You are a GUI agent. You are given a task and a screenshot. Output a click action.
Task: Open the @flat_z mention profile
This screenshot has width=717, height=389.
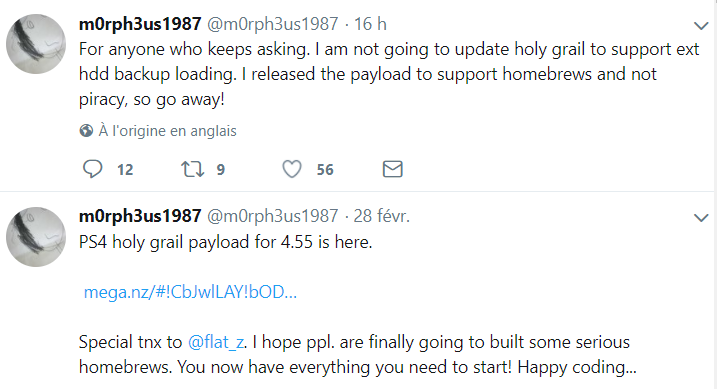click(216, 342)
